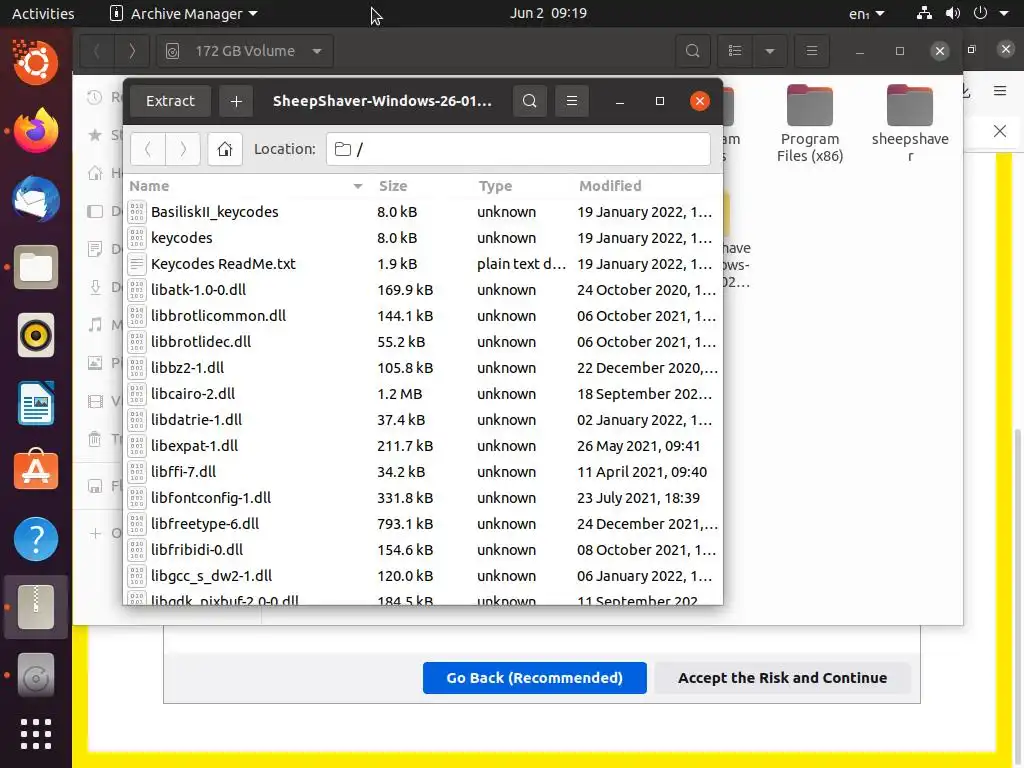The width and height of the screenshot is (1024, 768).
Task: Open the Files app from the dock
Action: 36,266
